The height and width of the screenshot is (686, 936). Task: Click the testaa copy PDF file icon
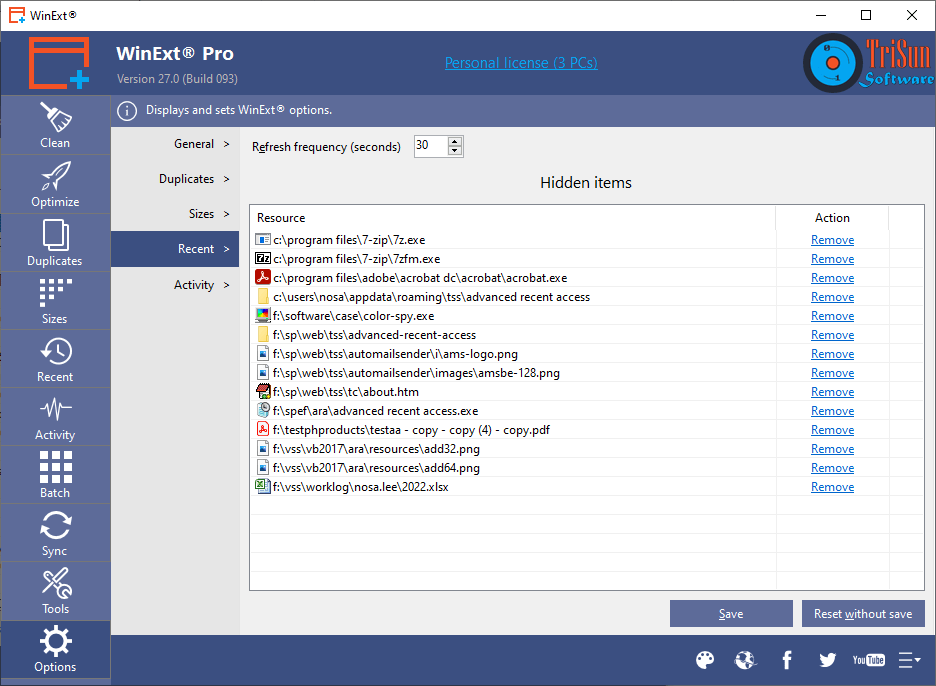point(263,429)
